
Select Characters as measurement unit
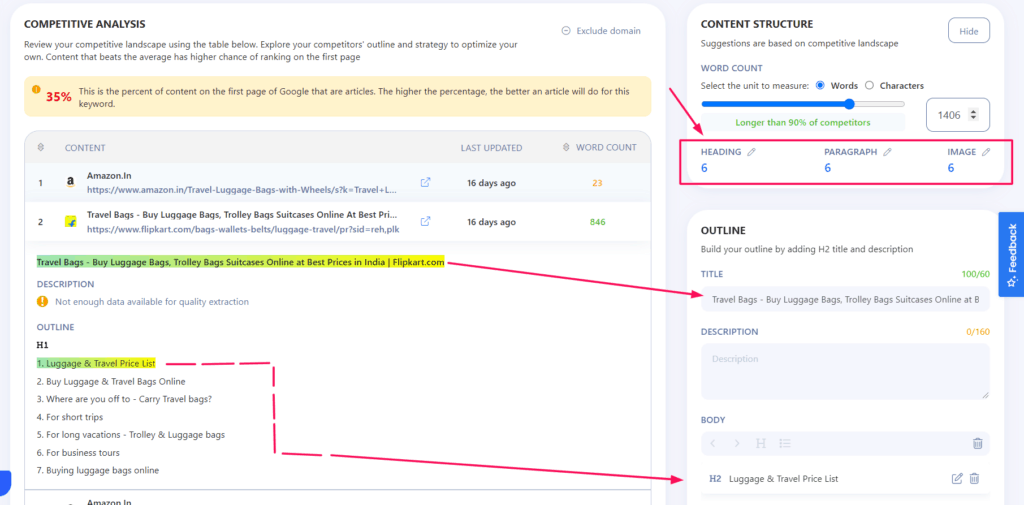pyautogui.click(x=869, y=86)
